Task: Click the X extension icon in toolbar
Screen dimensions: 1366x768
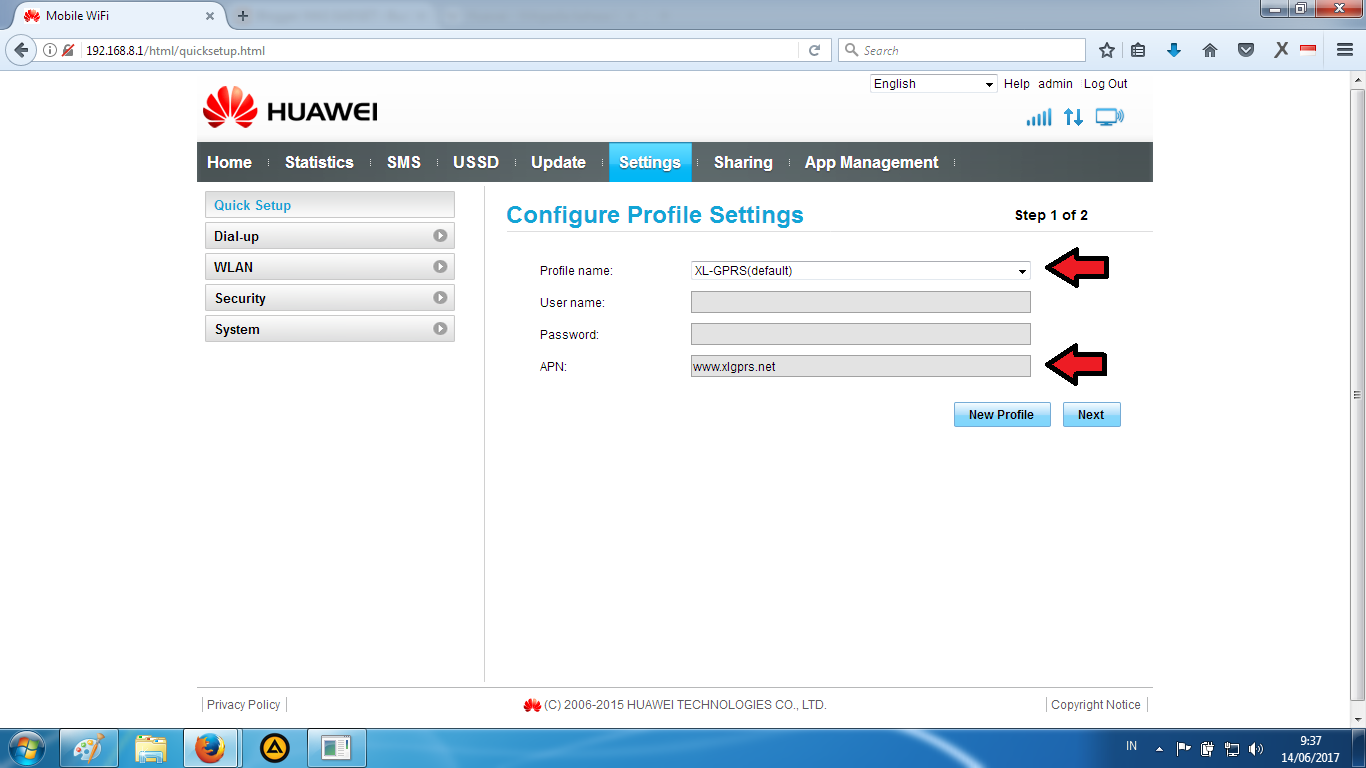Action: [x=1280, y=50]
